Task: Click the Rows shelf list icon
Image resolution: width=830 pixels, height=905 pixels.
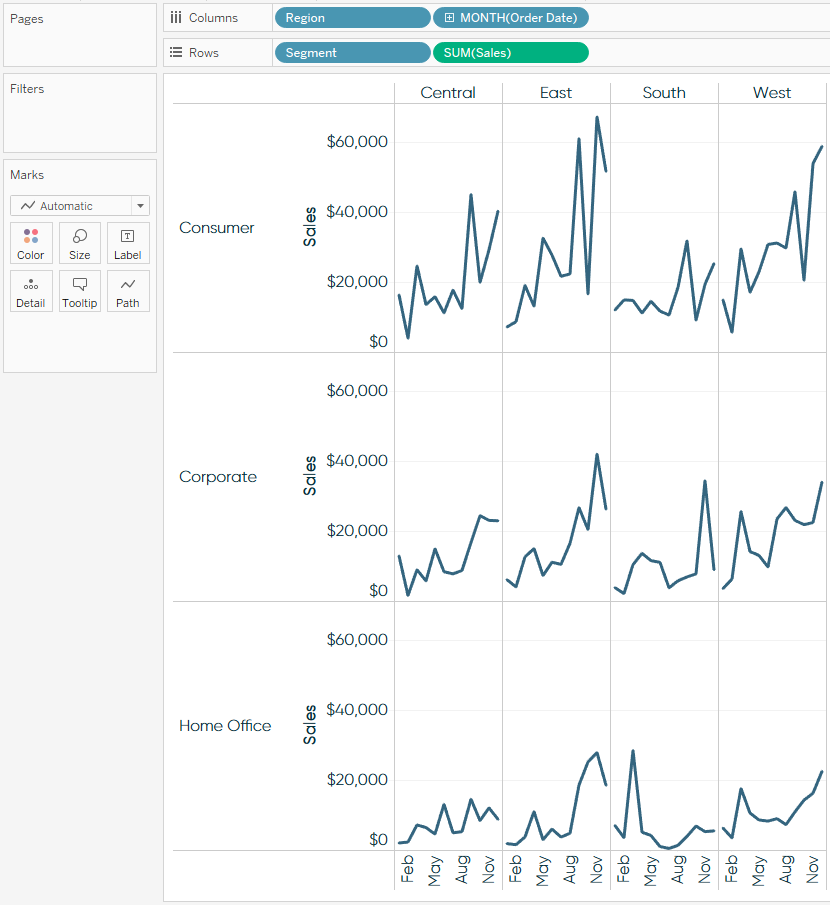Action: tap(177, 52)
